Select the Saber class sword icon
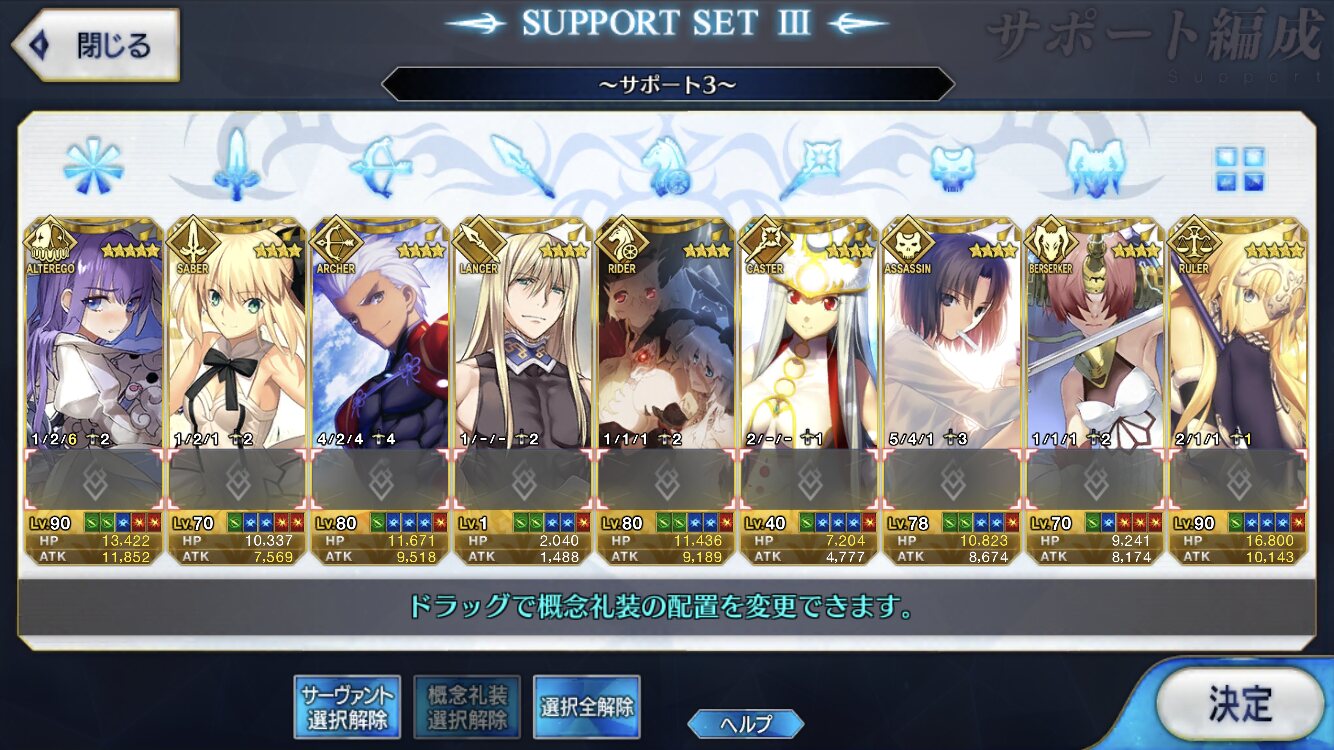 (x=237, y=165)
